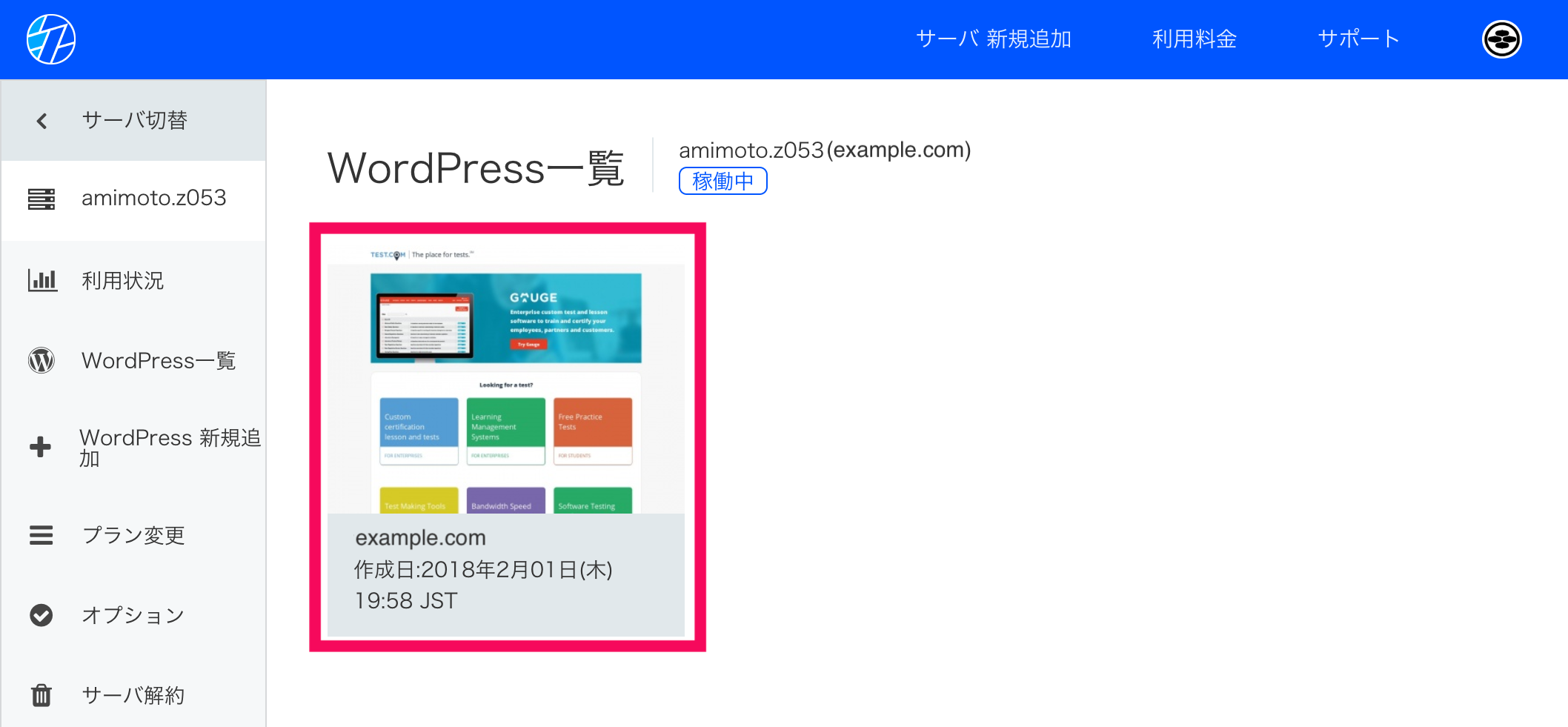This screenshot has height=727, width=1568.
Task: Click the hamburger icon beside プラン変更
Action: coord(41,535)
